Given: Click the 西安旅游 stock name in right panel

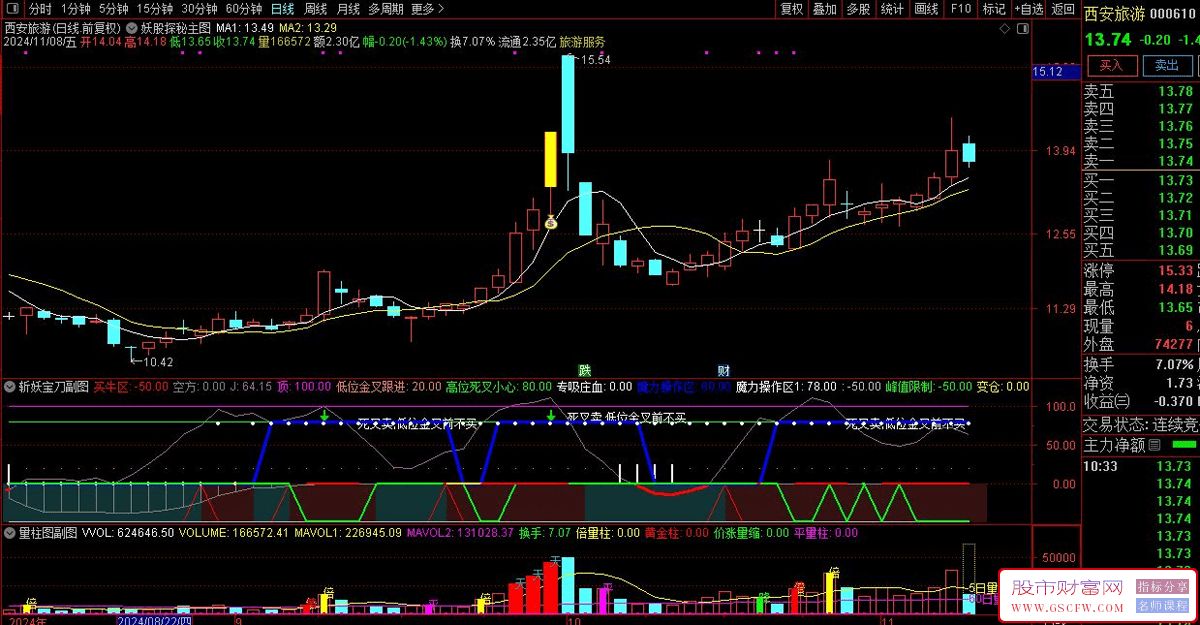Looking at the screenshot, I should coord(1113,13).
